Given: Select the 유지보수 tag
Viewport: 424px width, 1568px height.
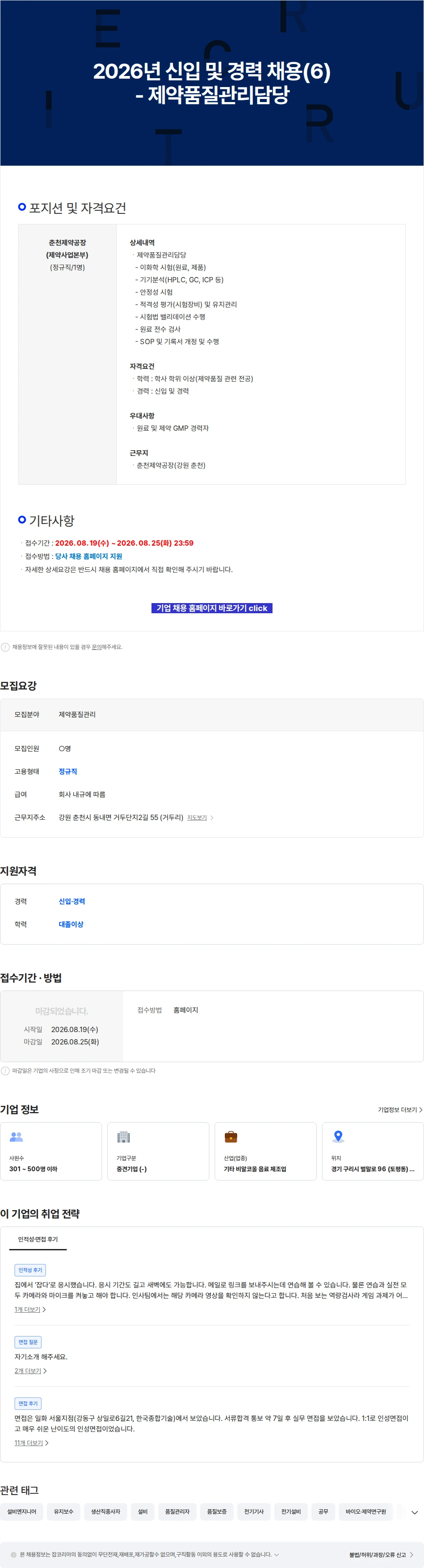Looking at the screenshot, I should [63, 1511].
